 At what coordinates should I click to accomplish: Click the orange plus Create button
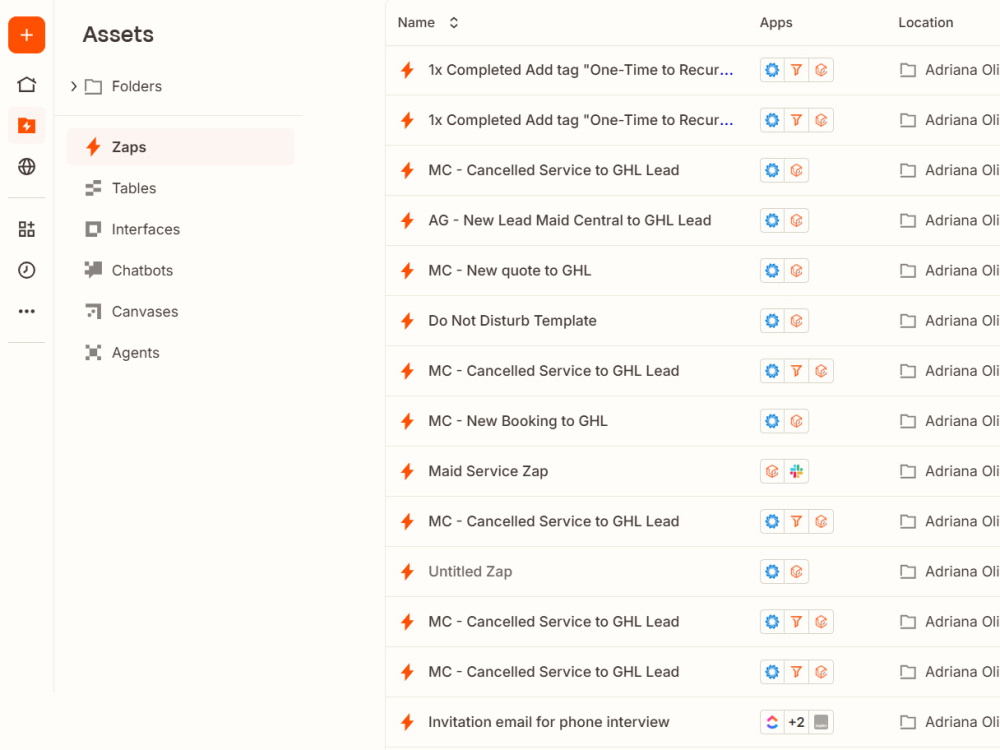tap(26, 35)
